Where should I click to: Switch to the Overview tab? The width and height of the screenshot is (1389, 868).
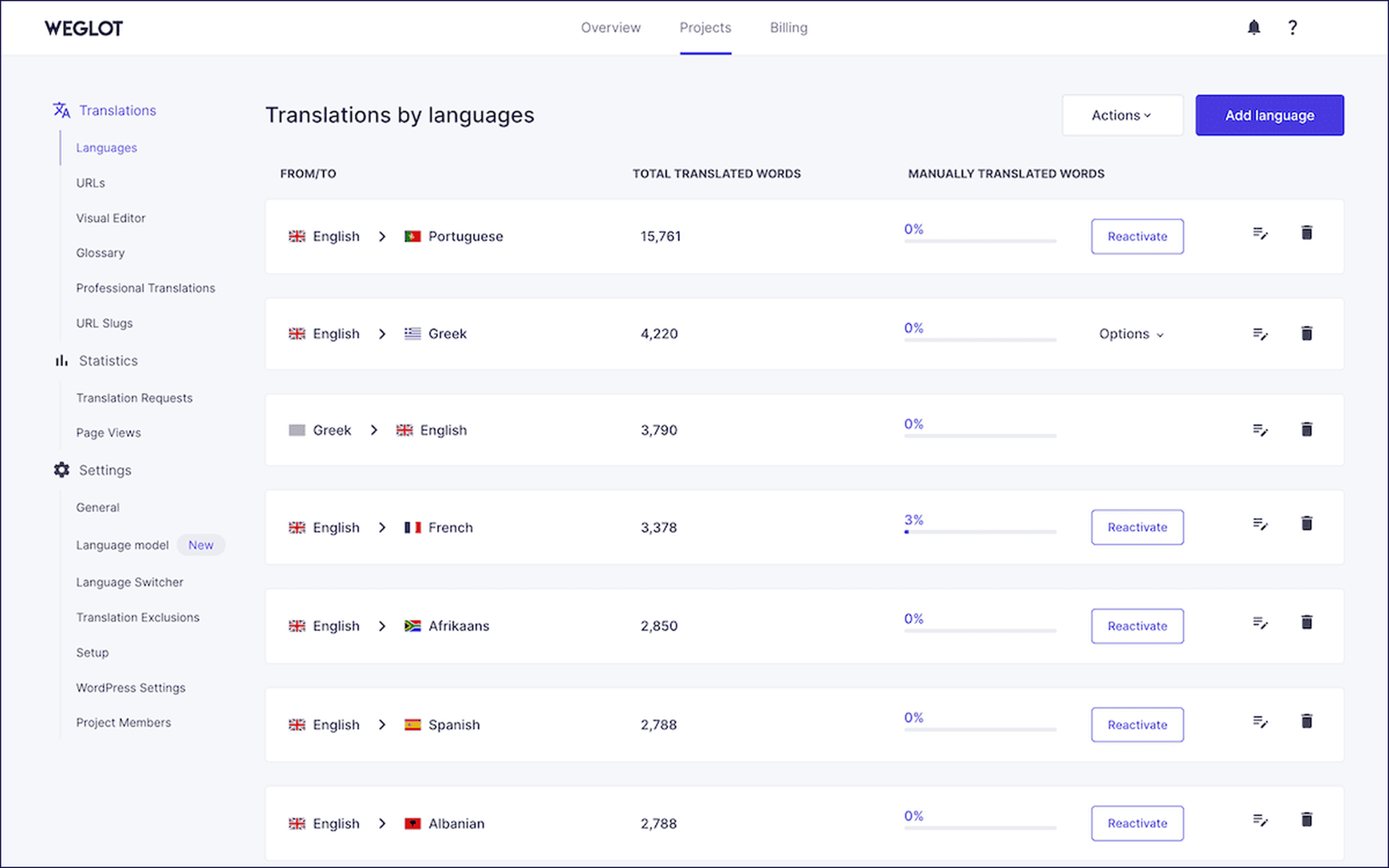pos(610,27)
